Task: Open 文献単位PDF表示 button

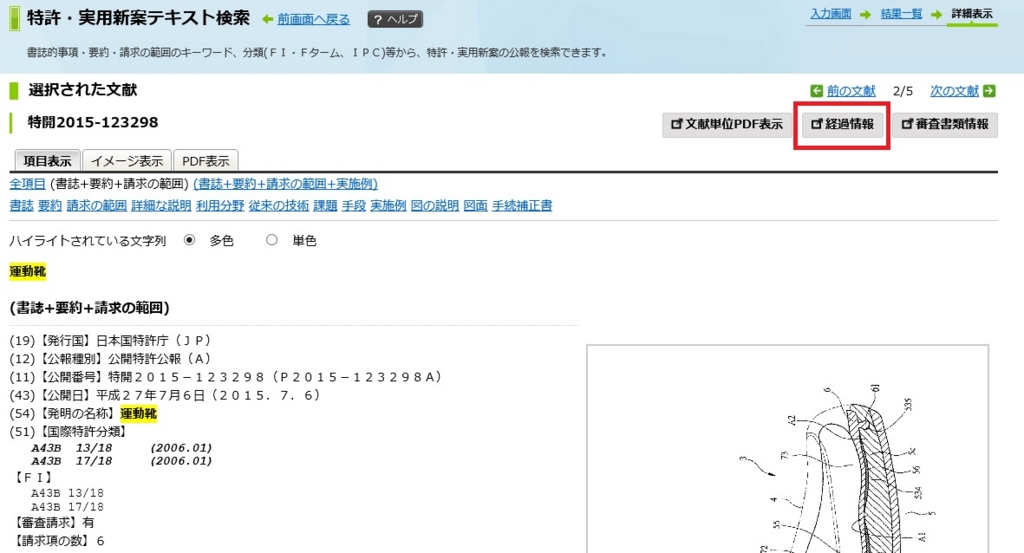Action: click(727, 124)
